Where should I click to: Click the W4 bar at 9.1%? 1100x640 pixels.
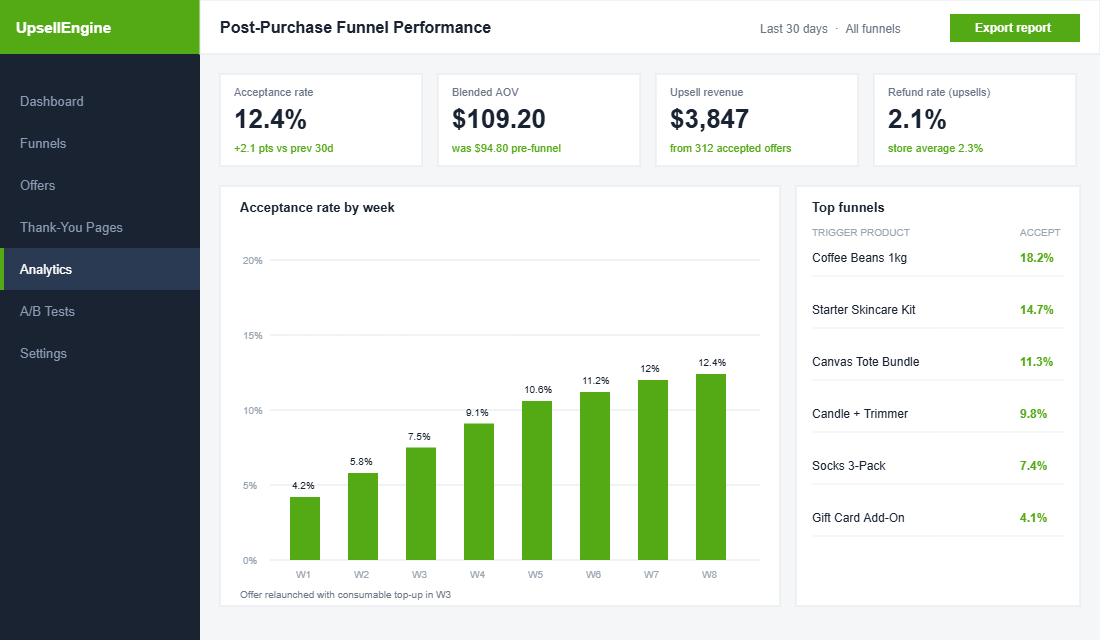(x=478, y=492)
